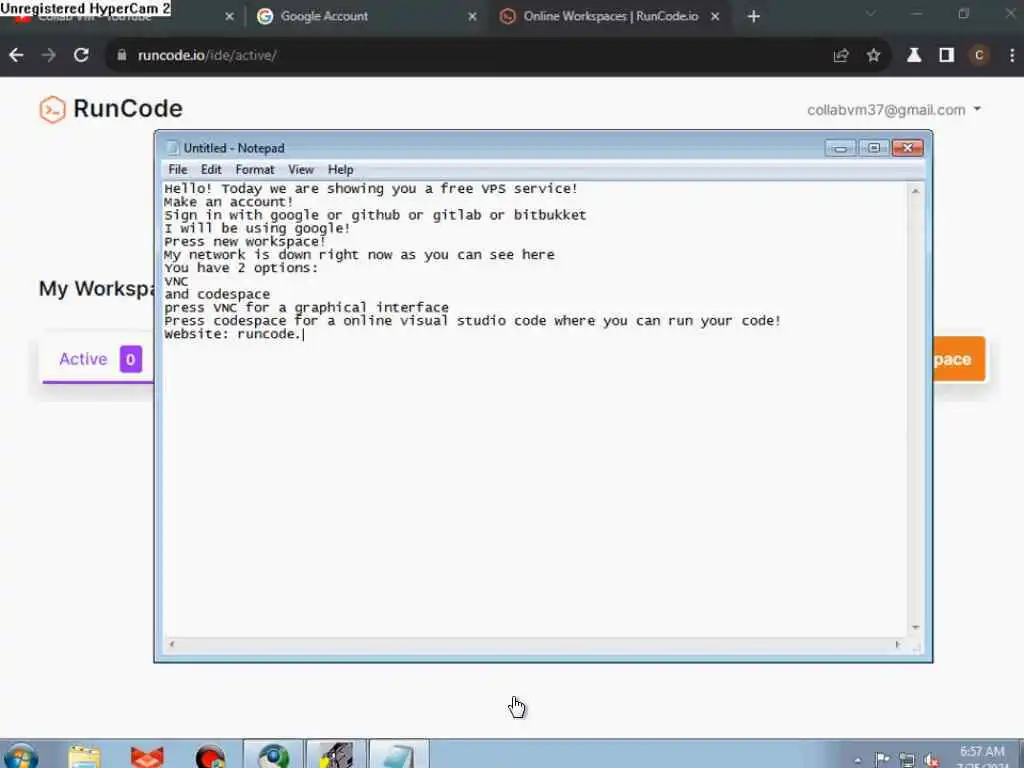The width and height of the screenshot is (1024, 768).
Task: Bookmark this page with the star icon
Action: click(873, 56)
